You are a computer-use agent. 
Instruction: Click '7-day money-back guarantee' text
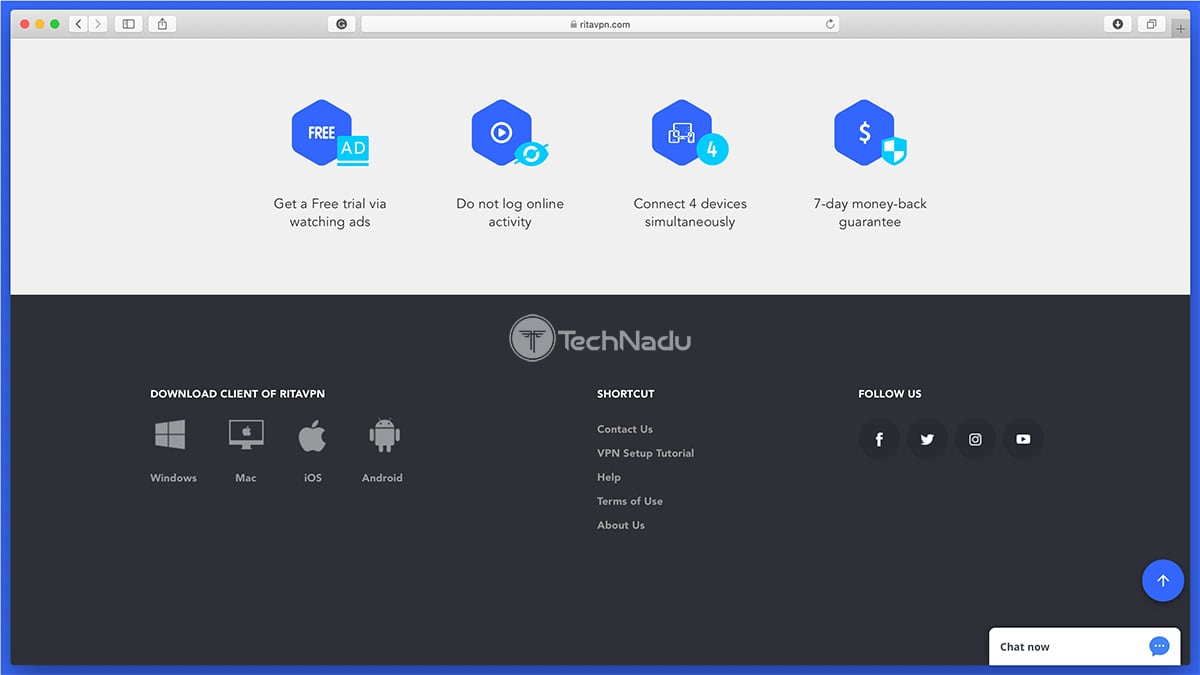870,213
